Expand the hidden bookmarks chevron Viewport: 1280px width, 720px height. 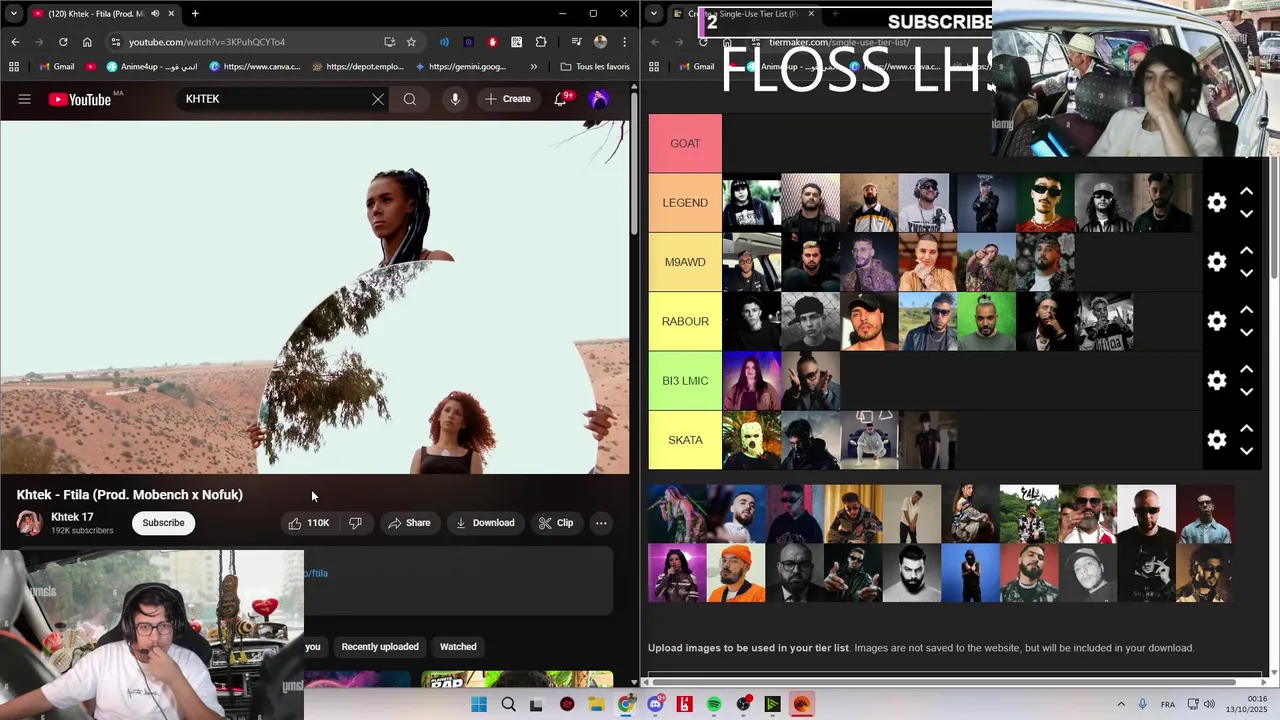533,67
